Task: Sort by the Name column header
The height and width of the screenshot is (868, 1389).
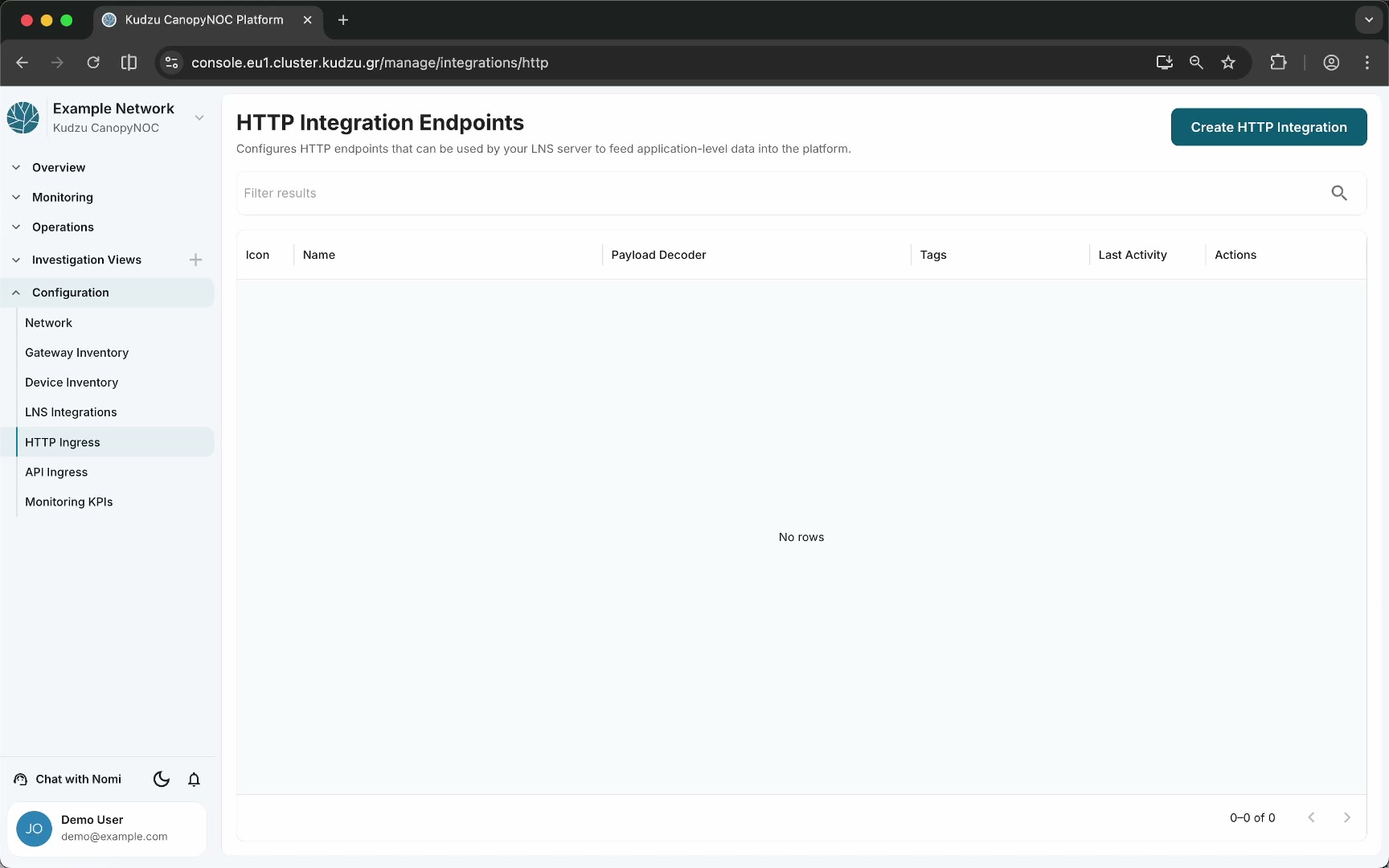Action: [x=319, y=255]
